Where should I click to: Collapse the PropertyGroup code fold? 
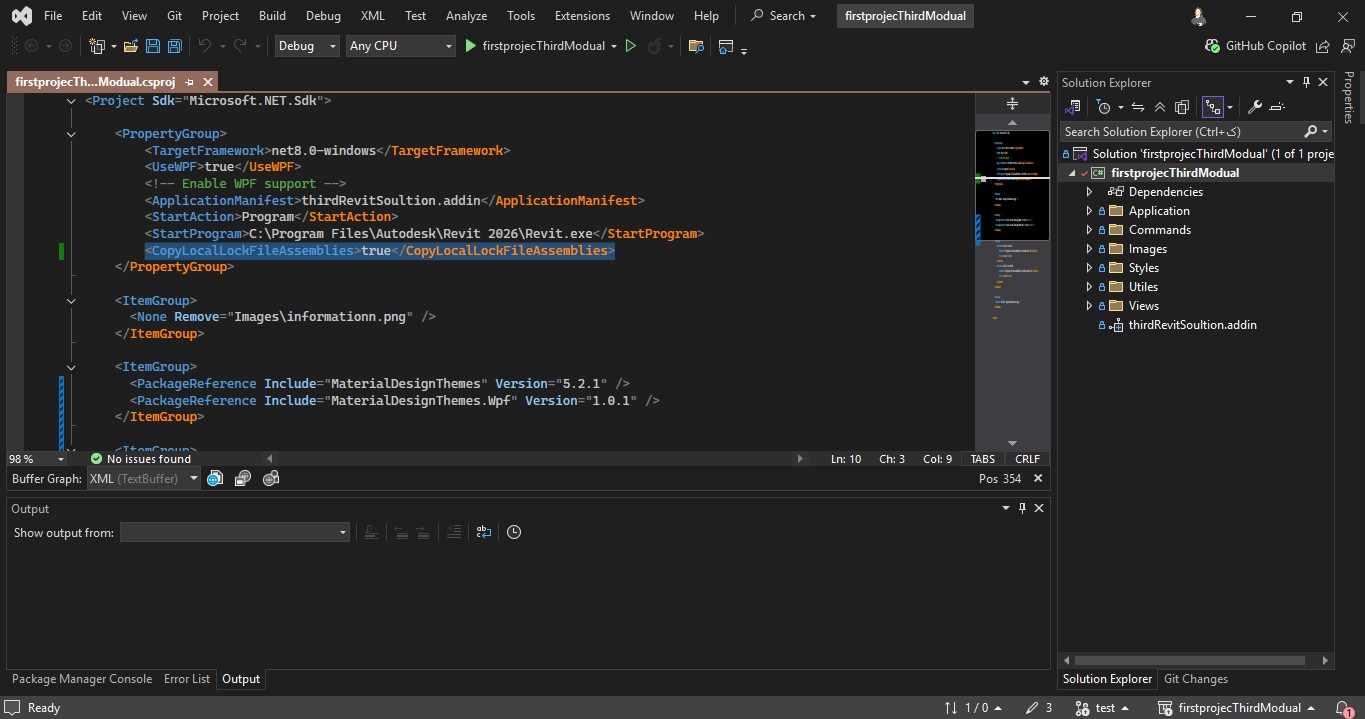(71, 134)
